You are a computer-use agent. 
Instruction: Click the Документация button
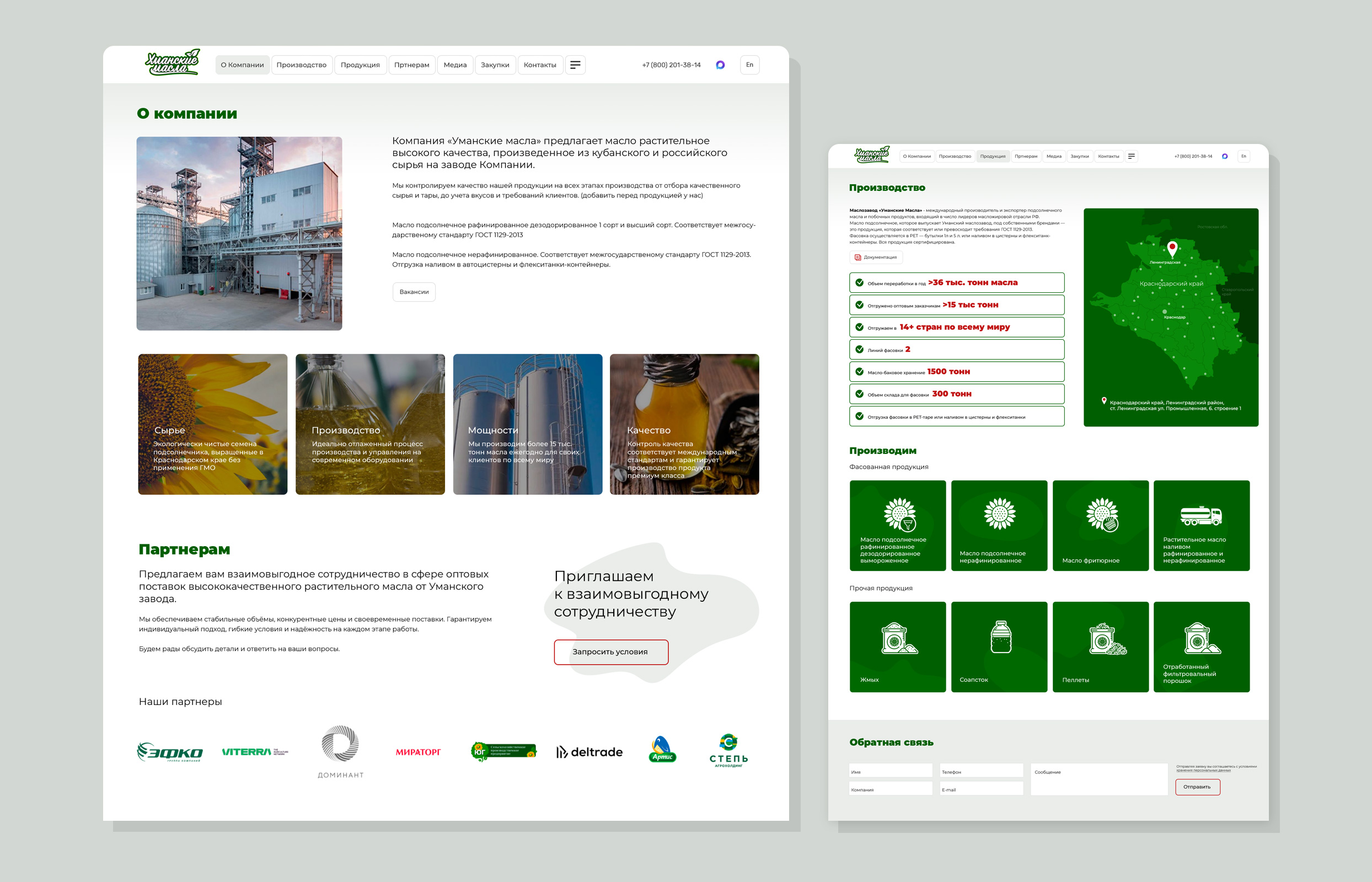(x=876, y=257)
